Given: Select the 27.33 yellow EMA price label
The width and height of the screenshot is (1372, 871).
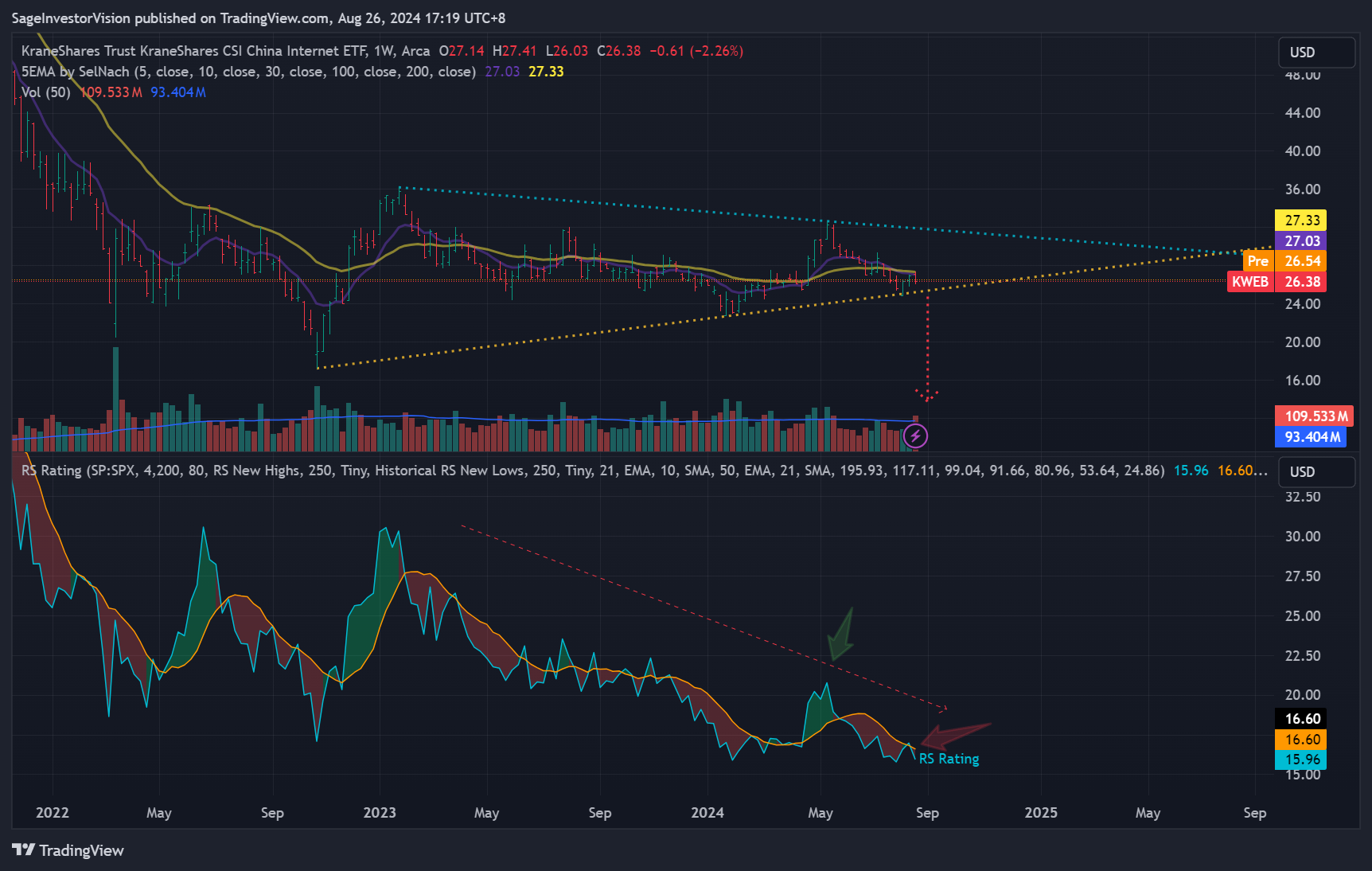Looking at the screenshot, I should tap(1301, 221).
